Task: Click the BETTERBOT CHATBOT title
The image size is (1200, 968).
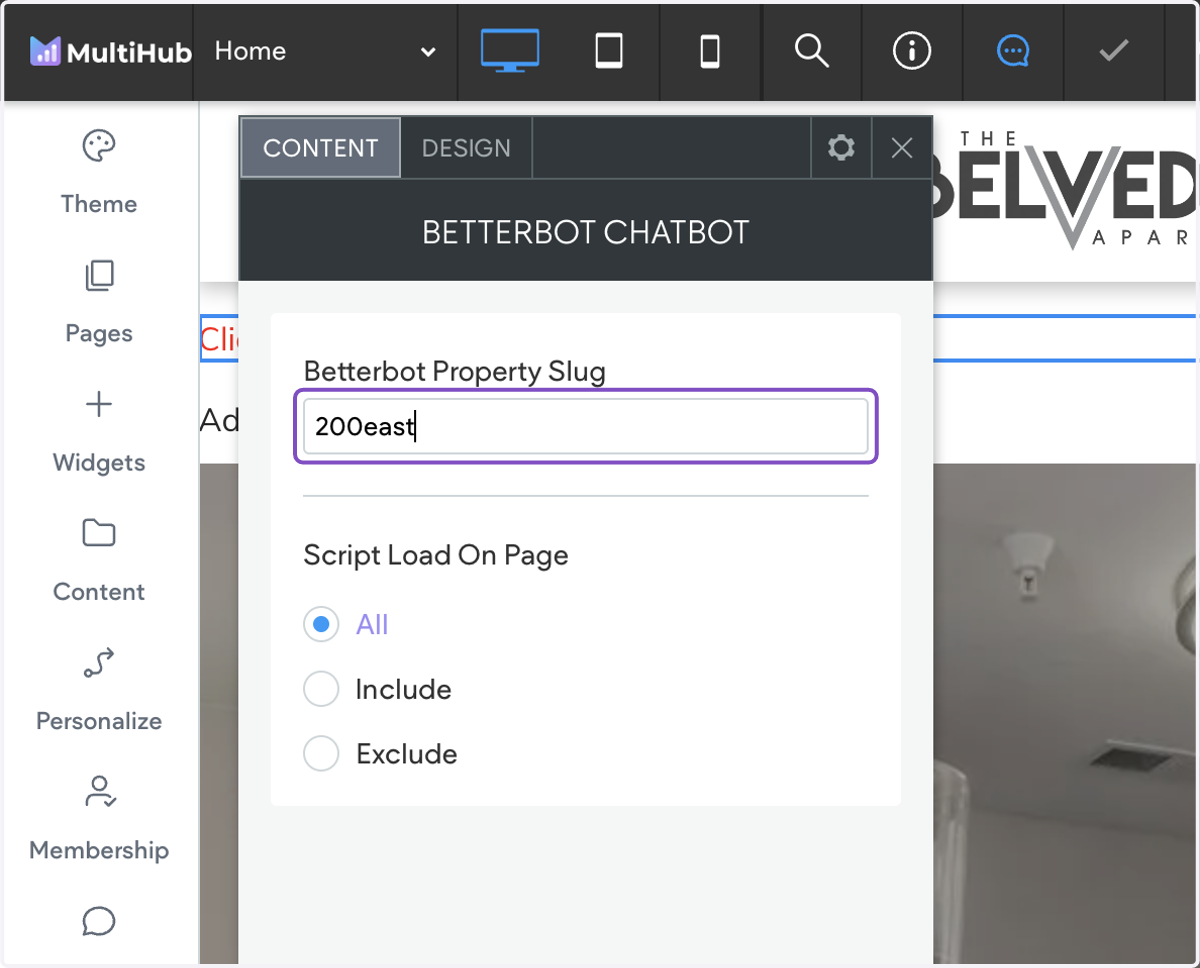Action: tap(586, 232)
